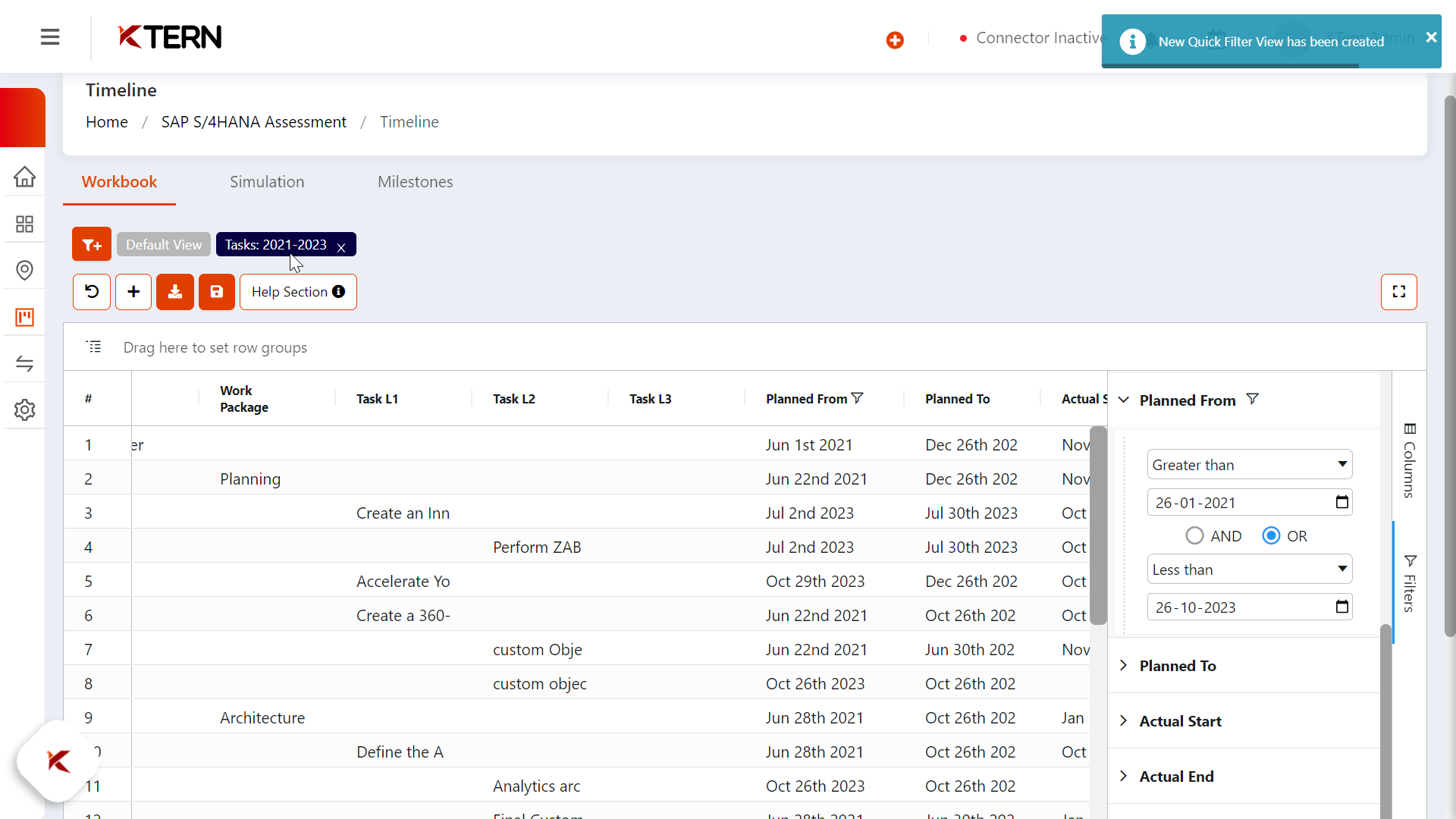Collapse the Planned From filter section
This screenshot has width=1456, height=819.
click(1124, 400)
